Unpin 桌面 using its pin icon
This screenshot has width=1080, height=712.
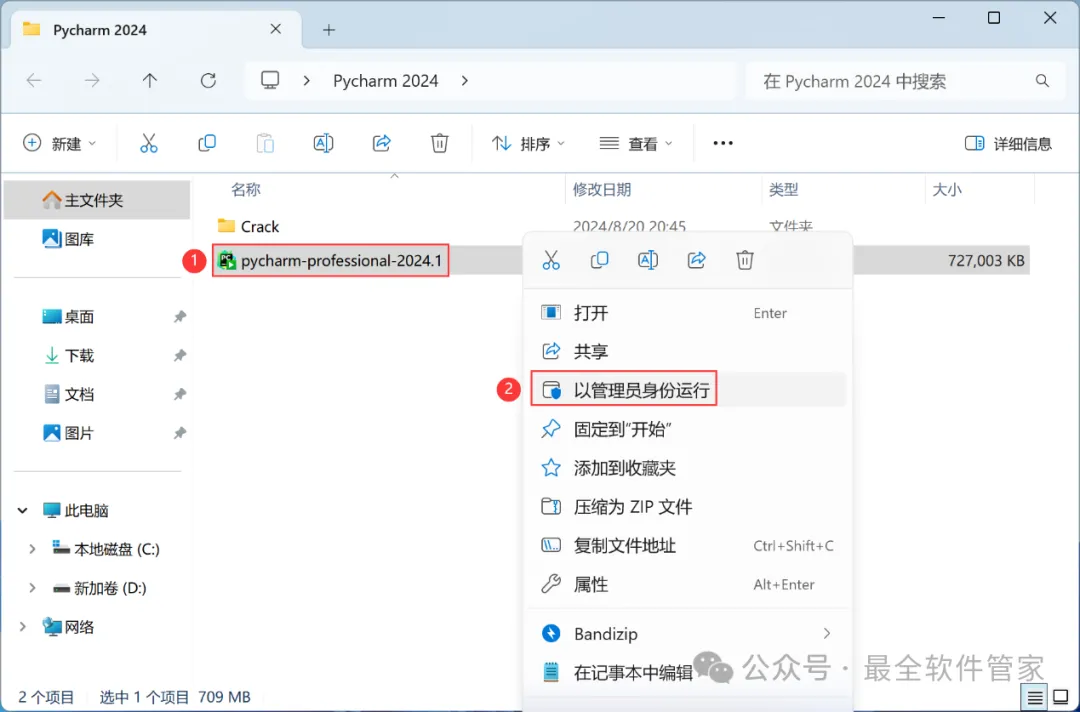[x=180, y=317]
